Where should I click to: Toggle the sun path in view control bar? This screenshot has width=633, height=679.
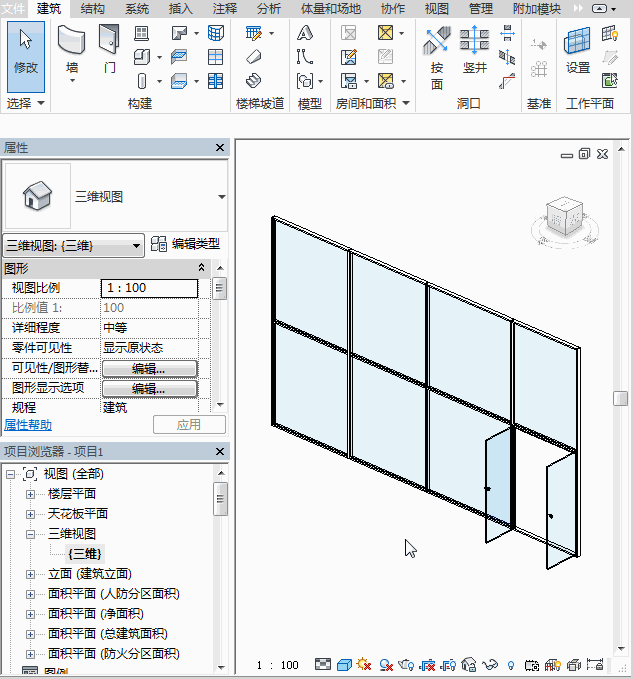(x=364, y=664)
